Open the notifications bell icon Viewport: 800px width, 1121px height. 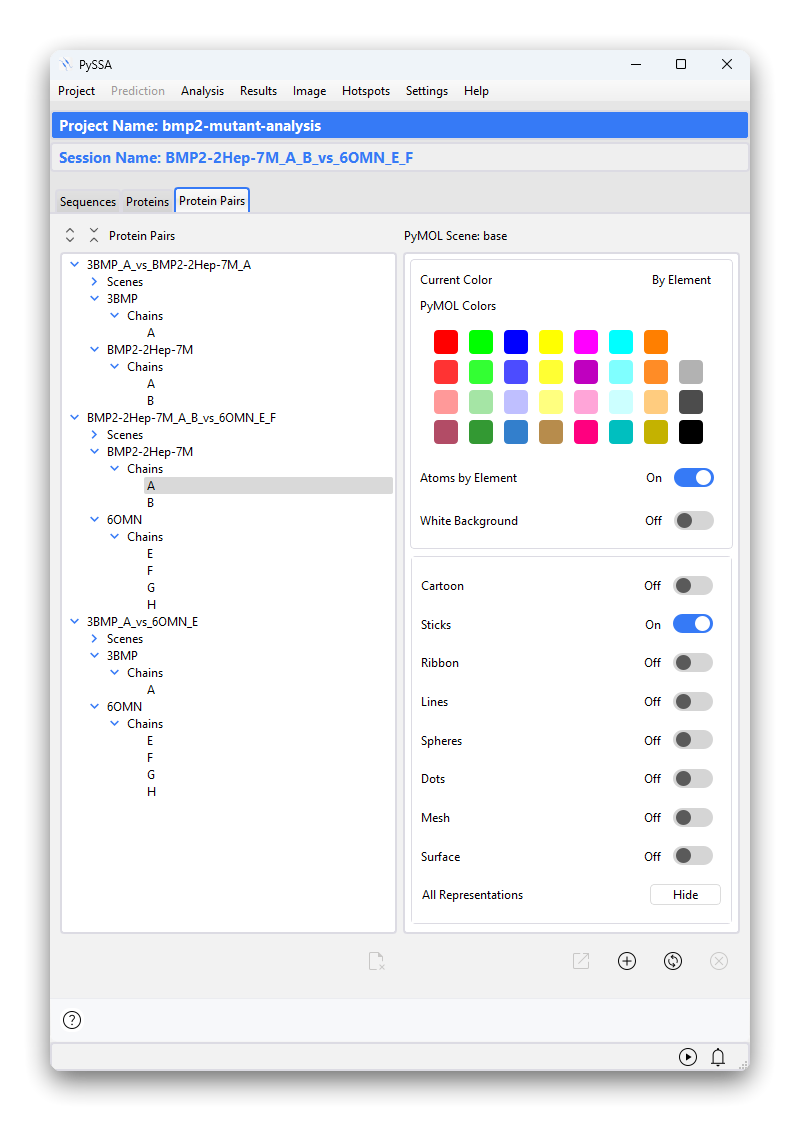718,1057
